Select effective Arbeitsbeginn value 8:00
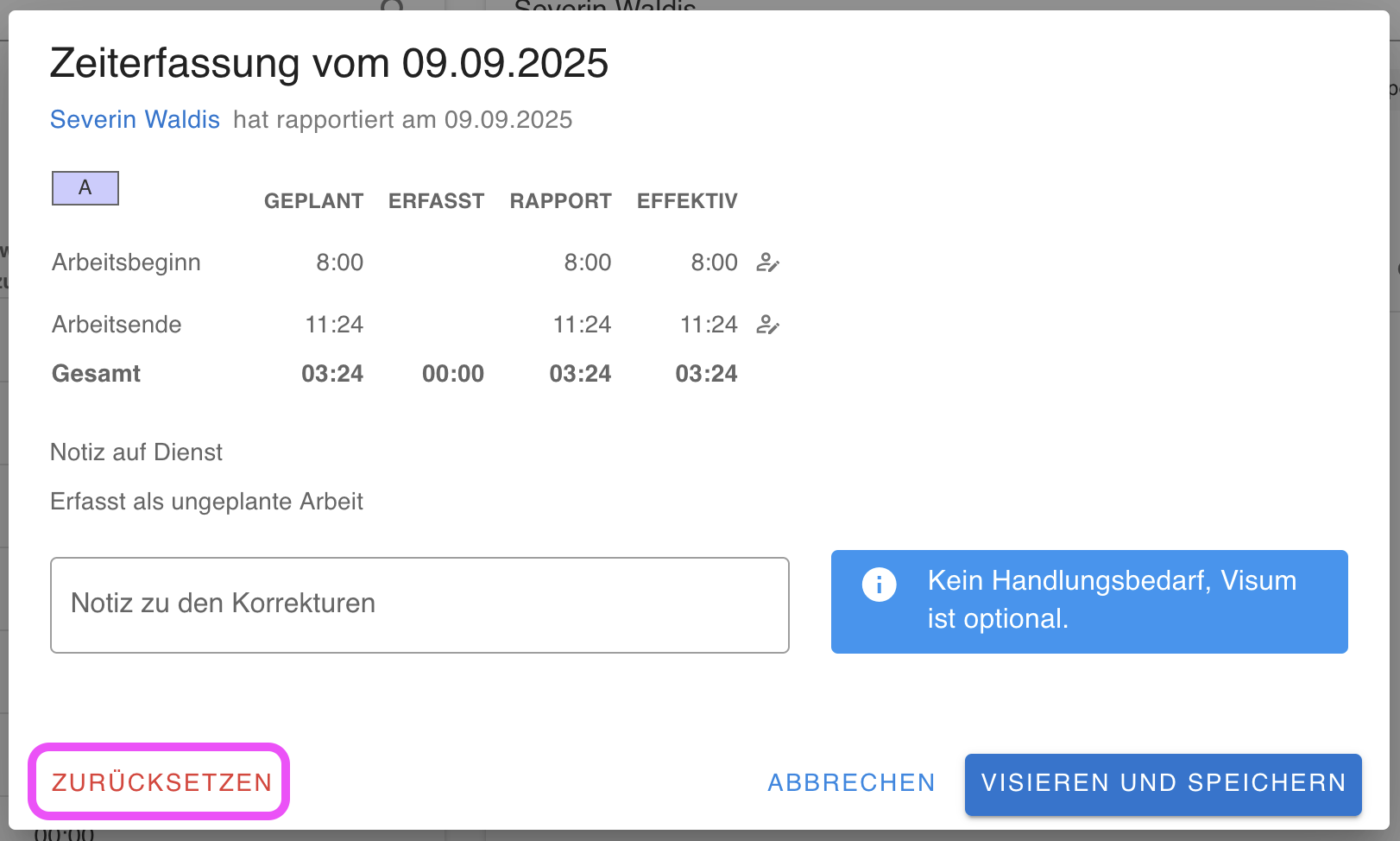Screen dimensions: 1400x841 pos(714,262)
